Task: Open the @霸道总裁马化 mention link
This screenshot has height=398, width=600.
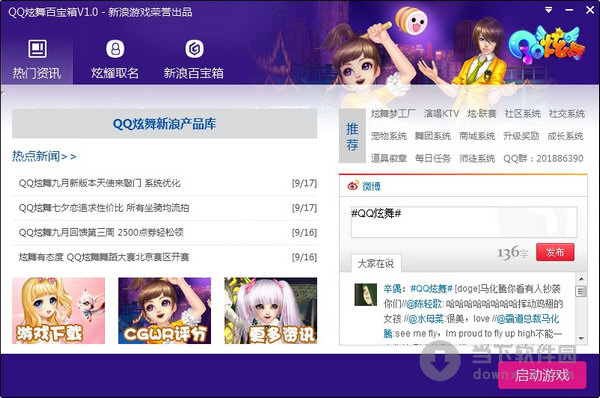Action: pyautogui.click(x=527, y=319)
